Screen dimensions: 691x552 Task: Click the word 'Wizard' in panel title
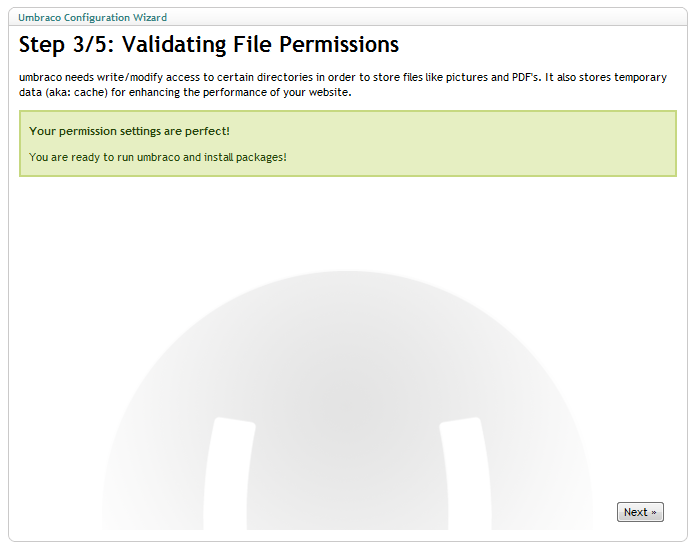coord(150,18)
